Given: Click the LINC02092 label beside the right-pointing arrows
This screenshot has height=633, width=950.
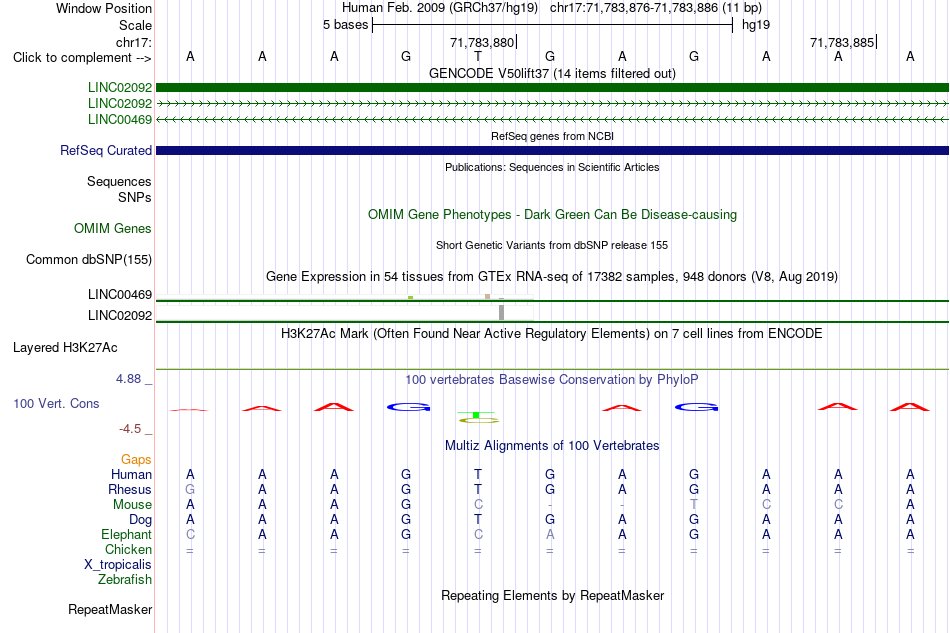Looking at the screenshot, I should pos(119,104).
